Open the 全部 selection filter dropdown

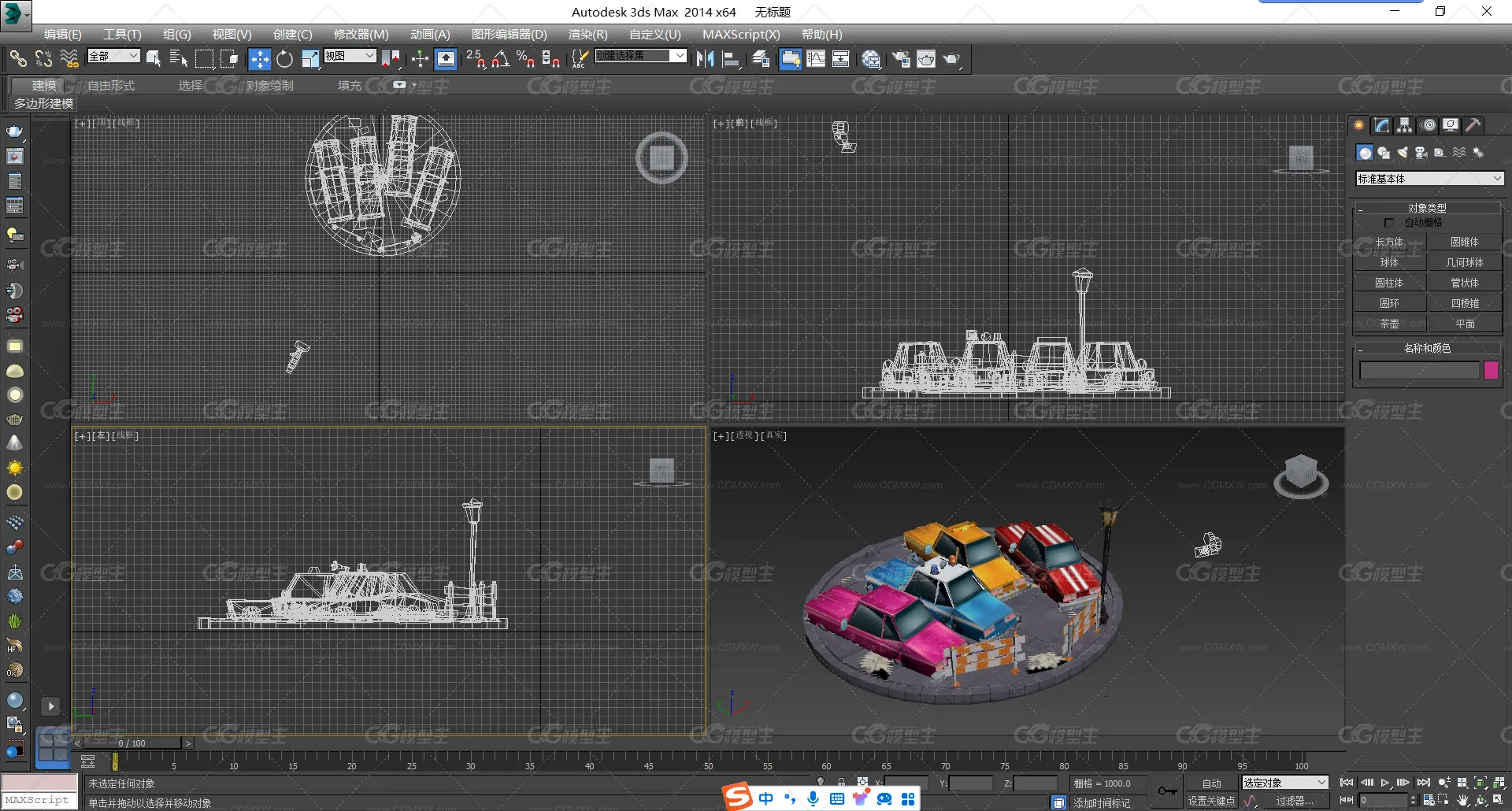(x=113, y=56)
